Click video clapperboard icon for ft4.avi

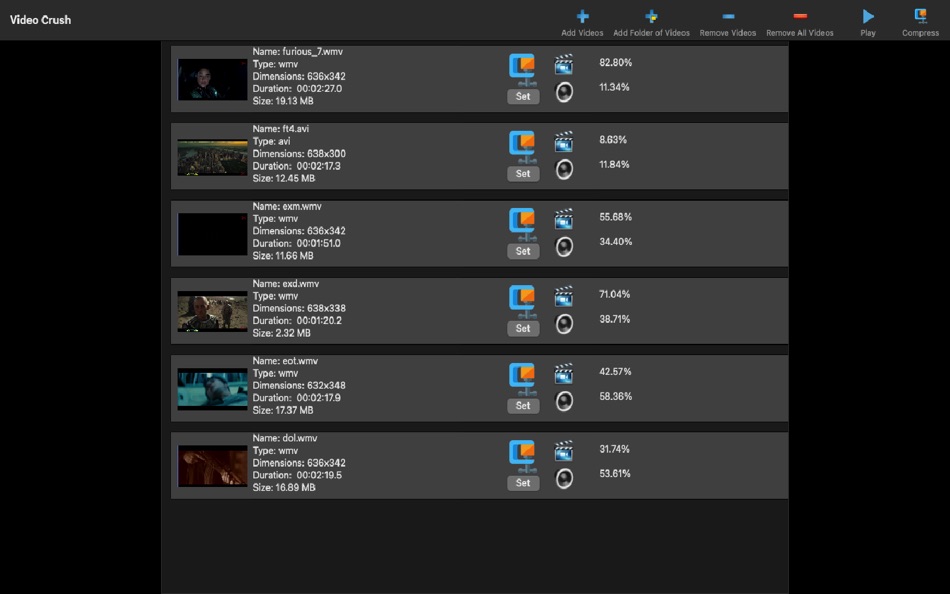[563, 142]
